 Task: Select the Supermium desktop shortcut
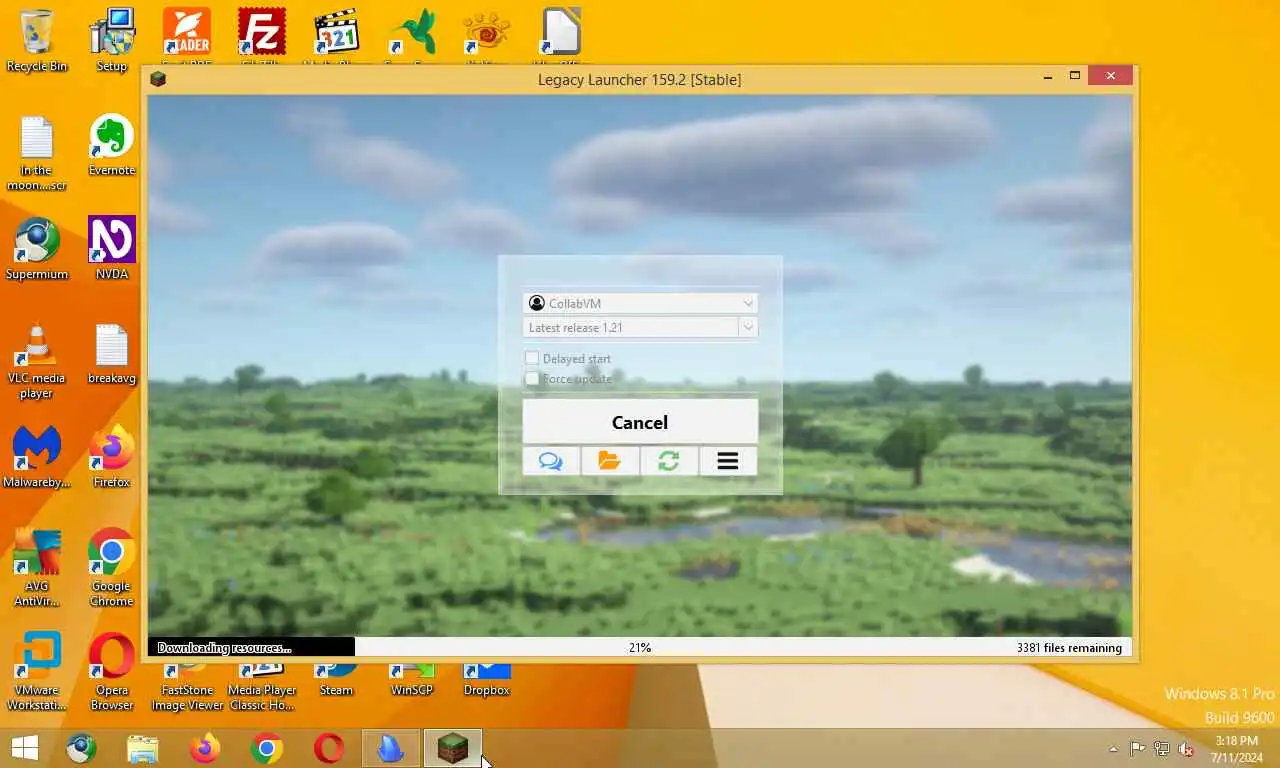point(37,249)
